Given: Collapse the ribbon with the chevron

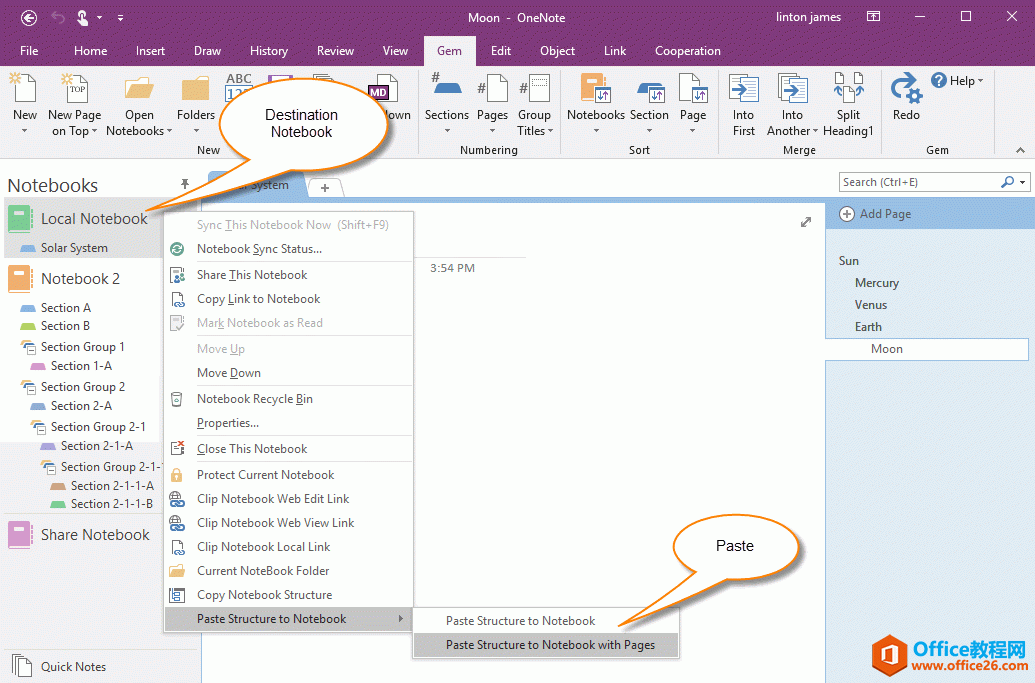Looking at the screenshot, I should 1021,150.
